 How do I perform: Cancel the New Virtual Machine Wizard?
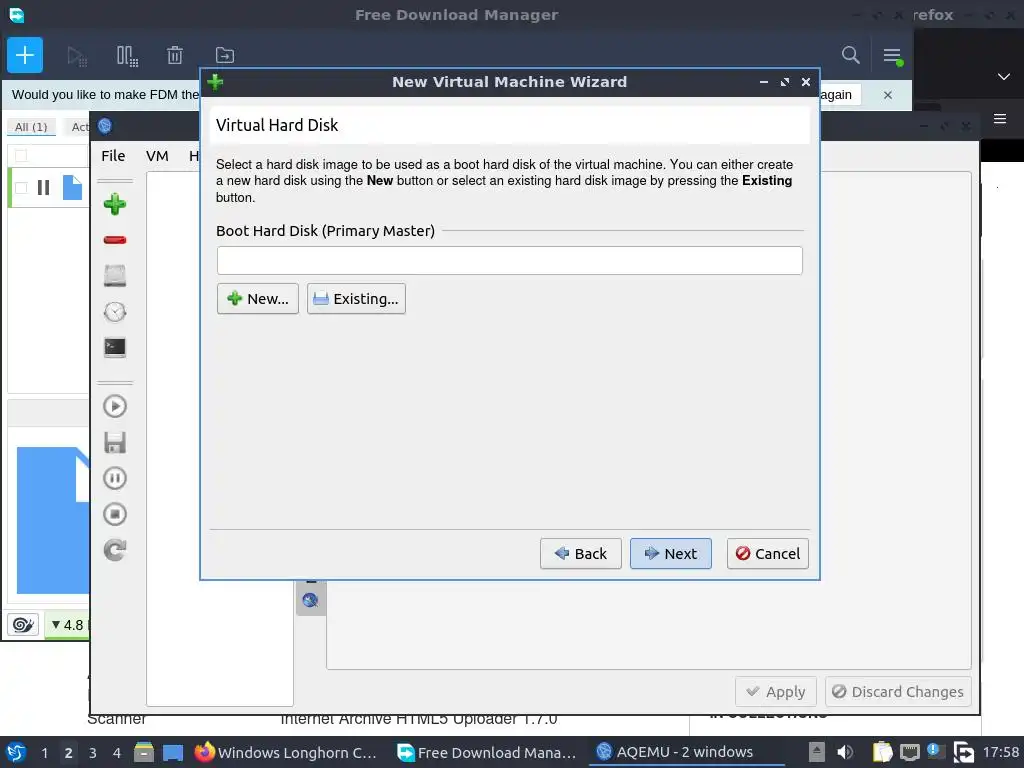[x=767, y=553]
